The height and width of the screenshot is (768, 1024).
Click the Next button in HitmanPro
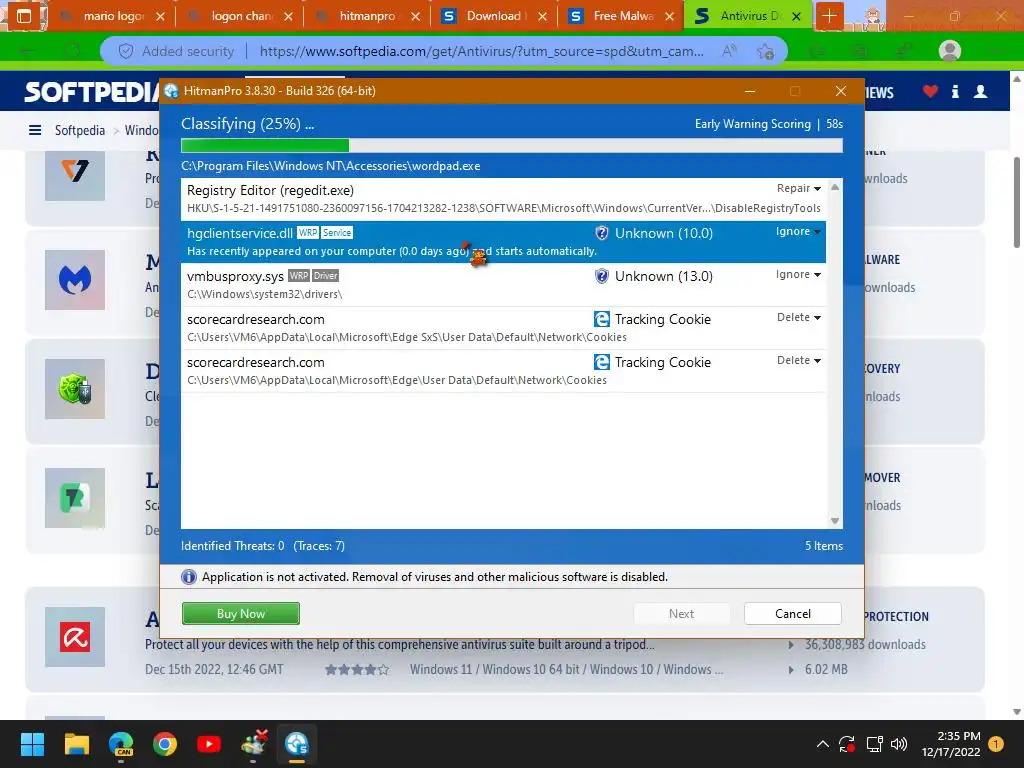coord(681,613)
